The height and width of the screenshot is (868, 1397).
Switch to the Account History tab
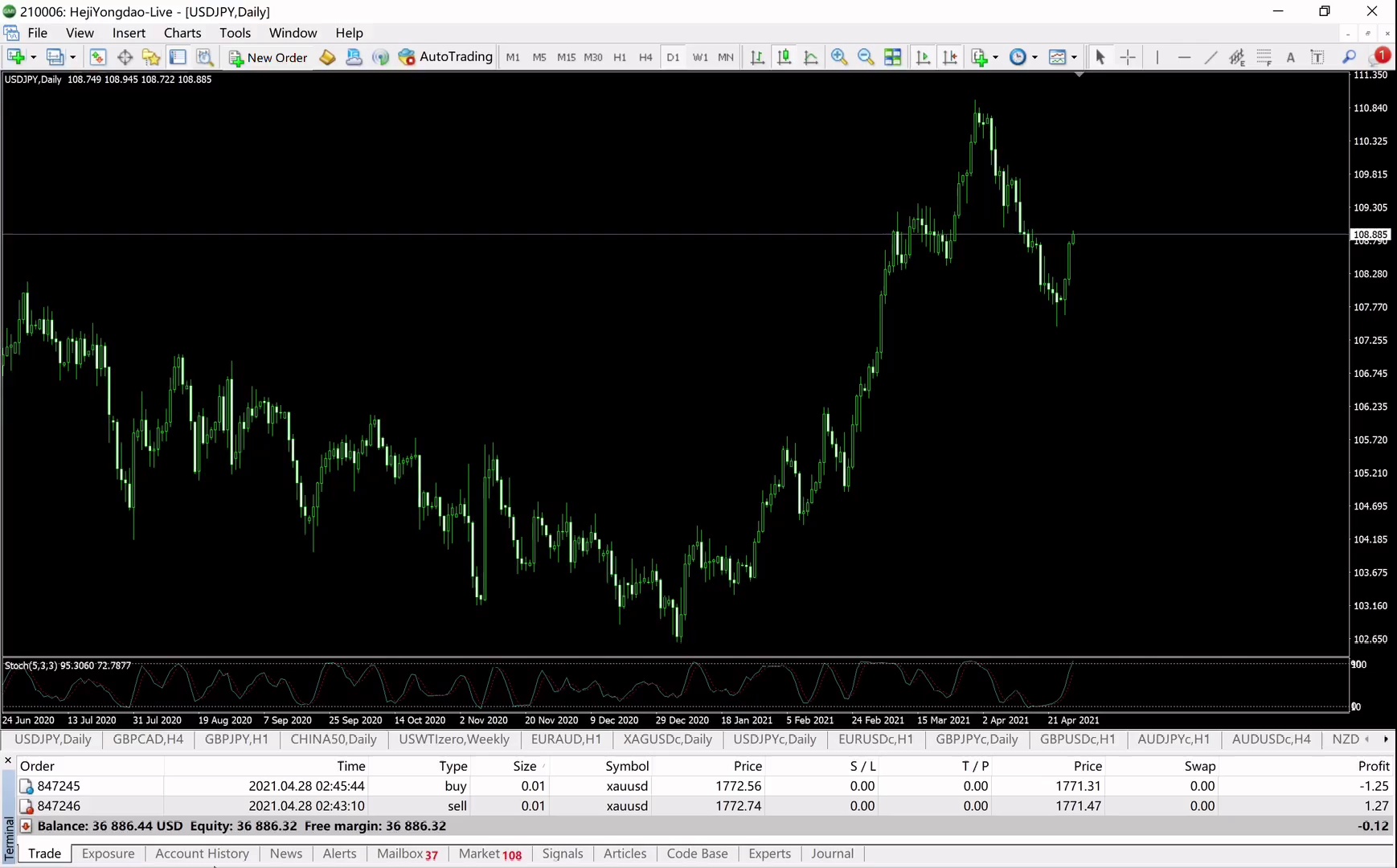[x=202, y=854]
